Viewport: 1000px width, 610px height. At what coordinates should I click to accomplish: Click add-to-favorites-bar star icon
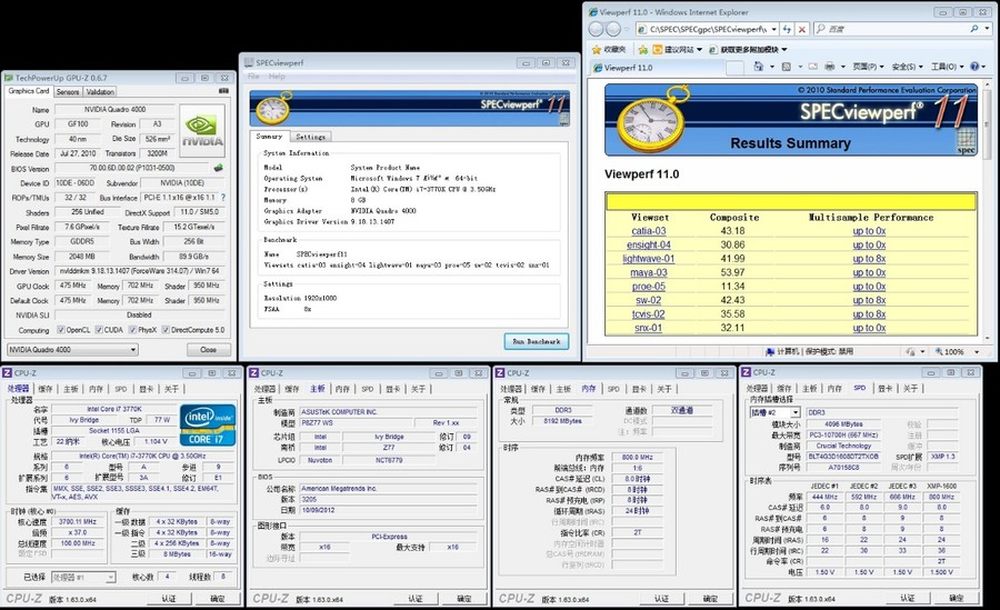point(643,49)
